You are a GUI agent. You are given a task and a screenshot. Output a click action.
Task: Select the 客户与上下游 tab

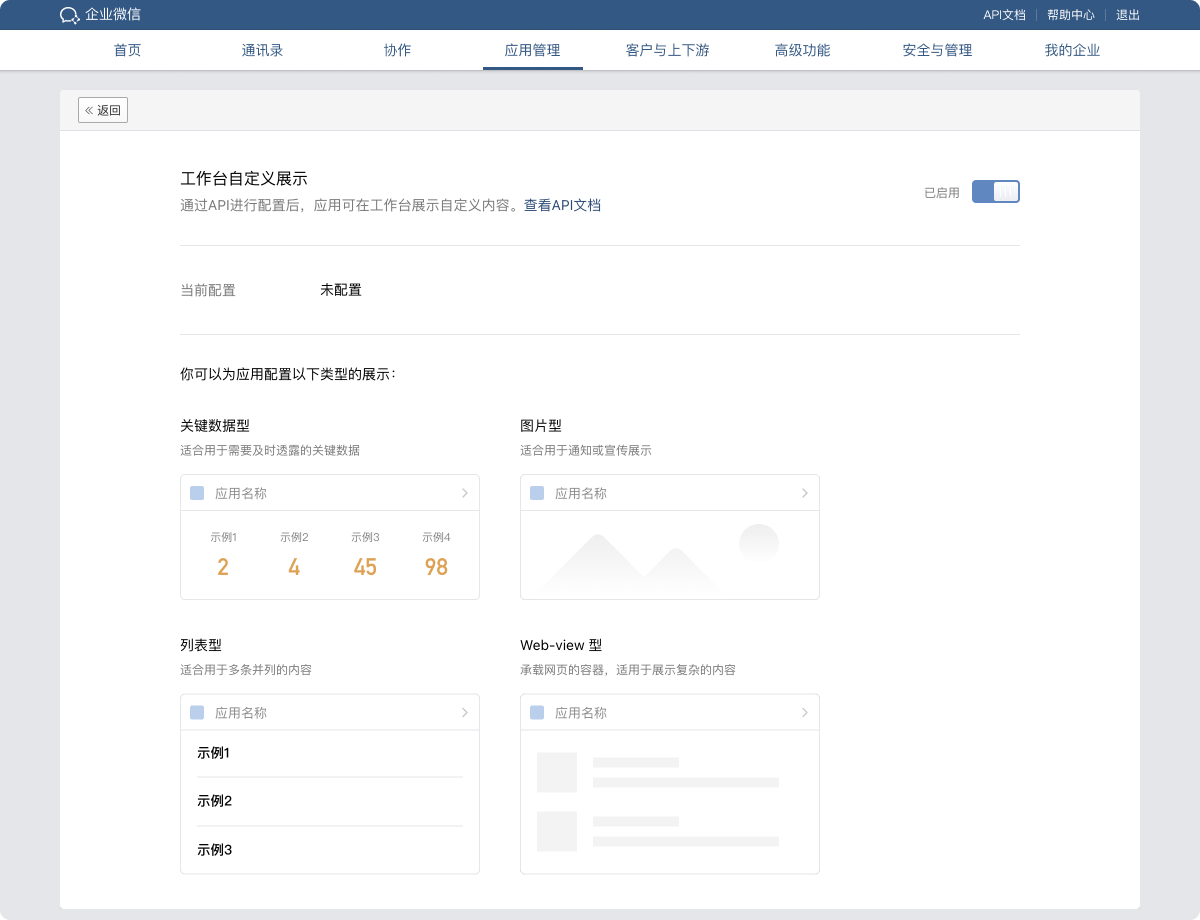click(x=668, y=49)
